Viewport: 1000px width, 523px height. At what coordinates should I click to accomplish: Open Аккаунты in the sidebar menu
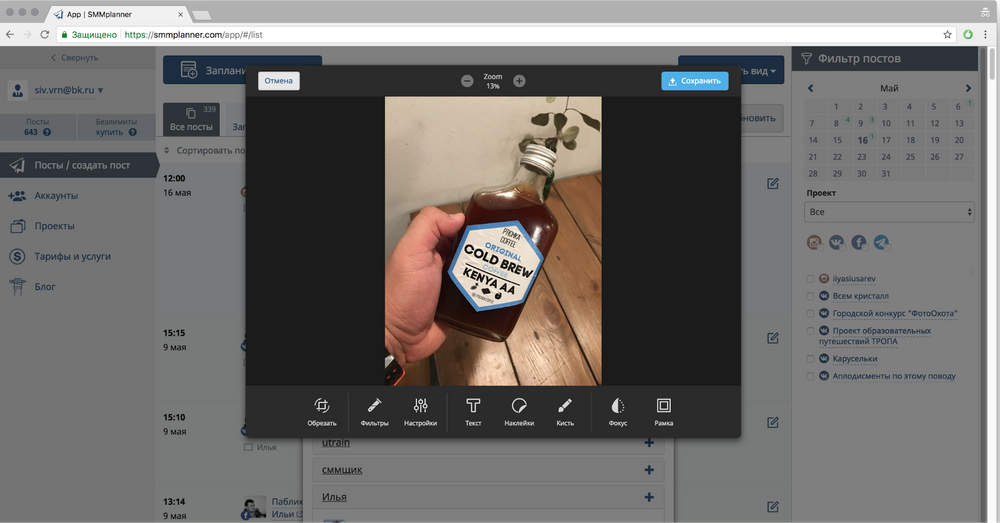(x=56, y=196)
